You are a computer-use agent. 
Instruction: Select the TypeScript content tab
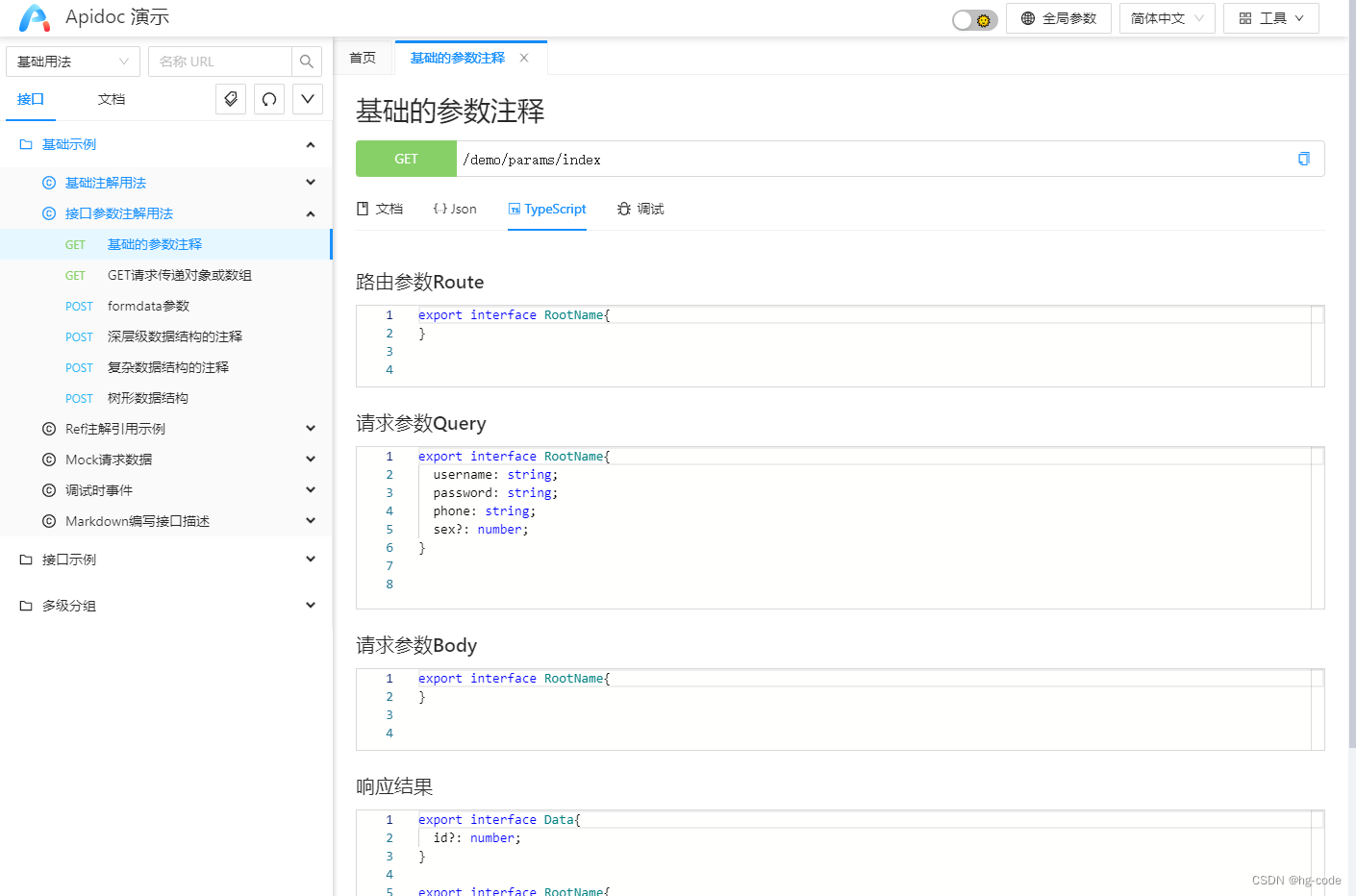click(547, 209)
